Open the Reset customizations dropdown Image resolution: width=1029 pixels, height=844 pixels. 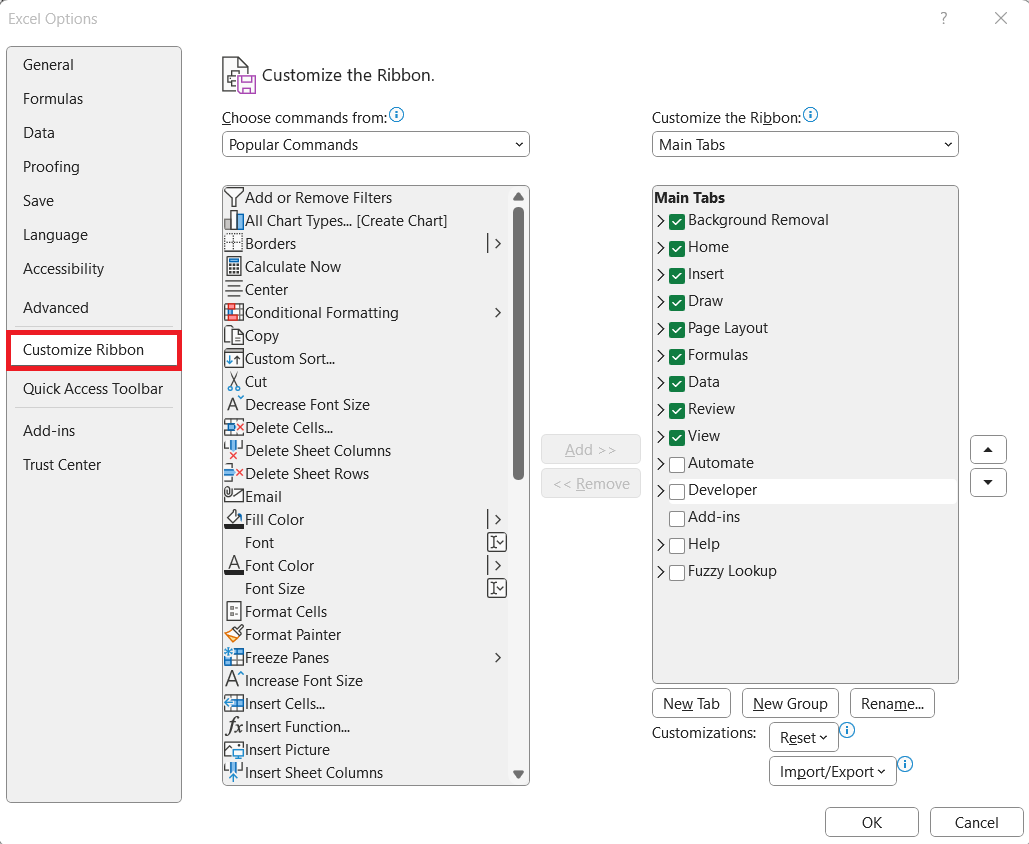803,737
